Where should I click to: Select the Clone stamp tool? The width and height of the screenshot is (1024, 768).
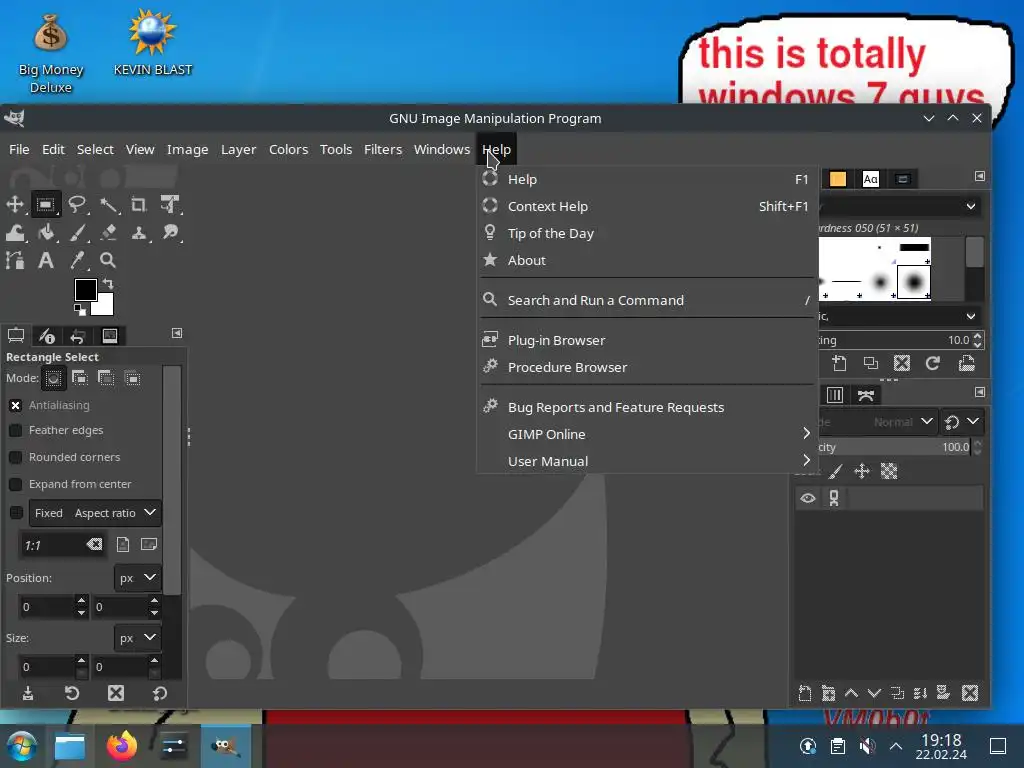click(138, 232)
